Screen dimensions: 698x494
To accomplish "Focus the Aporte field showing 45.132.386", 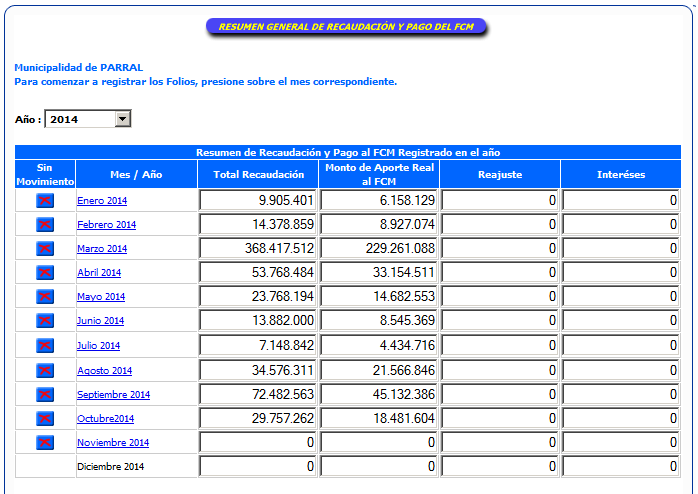I will pos(379,395).
